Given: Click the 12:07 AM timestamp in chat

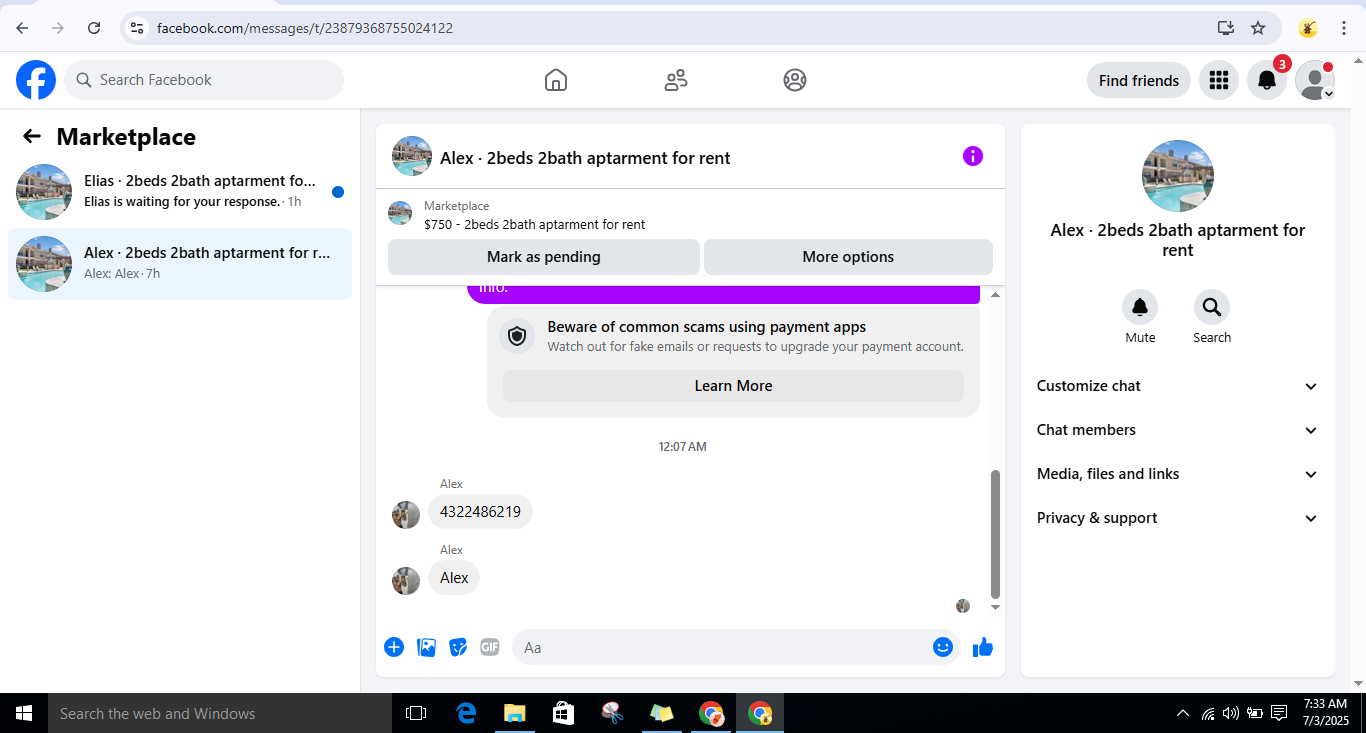Looking at the screenshot, I should (683, 447).
